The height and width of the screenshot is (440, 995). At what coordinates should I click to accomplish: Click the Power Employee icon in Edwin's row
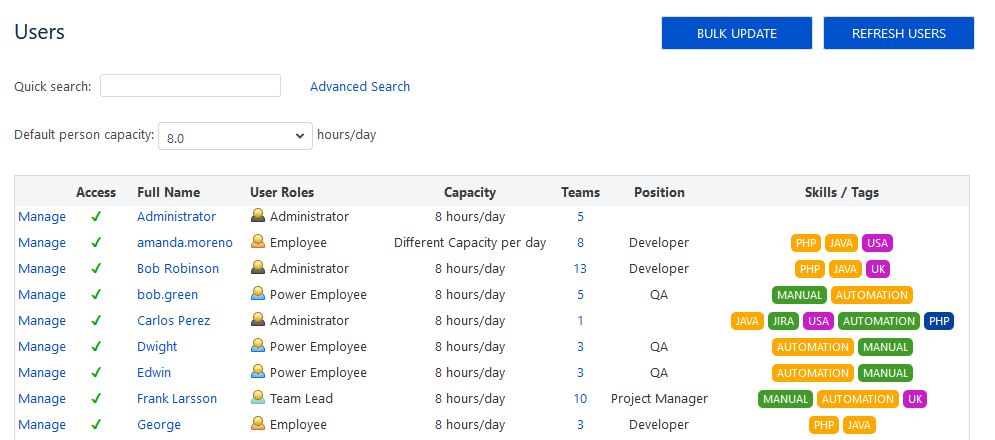point(258,372)
